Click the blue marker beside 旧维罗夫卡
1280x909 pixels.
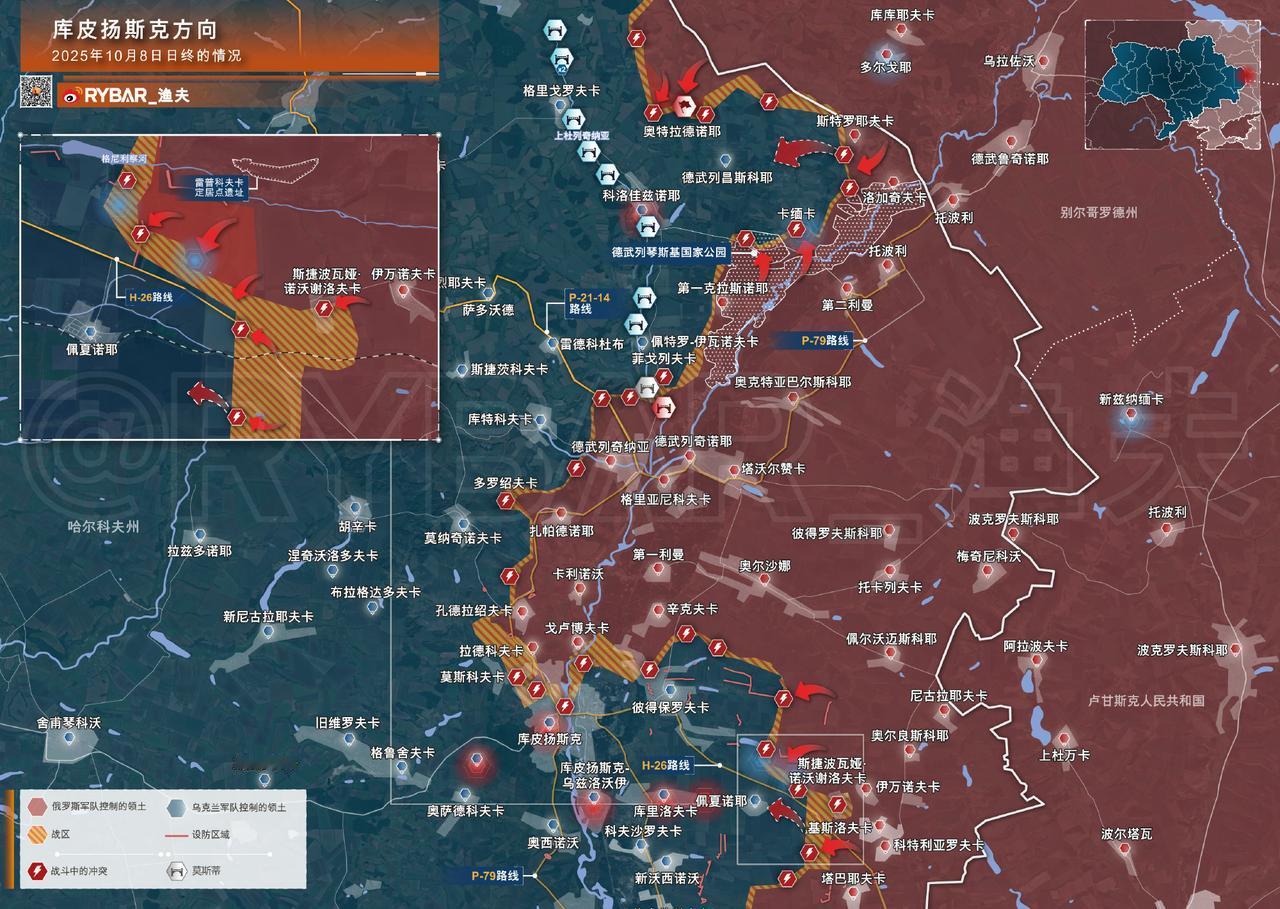click(348, 739)
